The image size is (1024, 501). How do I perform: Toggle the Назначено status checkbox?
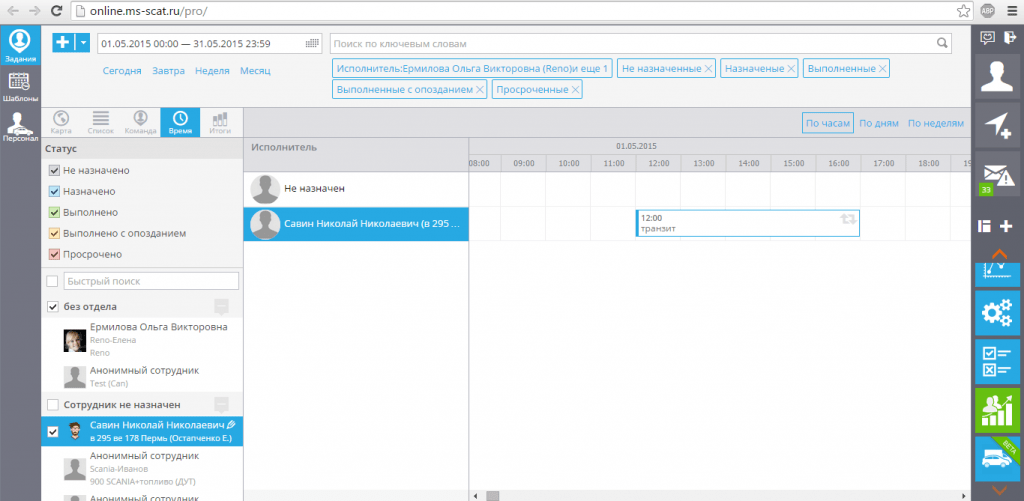click(x=54, y=191)
